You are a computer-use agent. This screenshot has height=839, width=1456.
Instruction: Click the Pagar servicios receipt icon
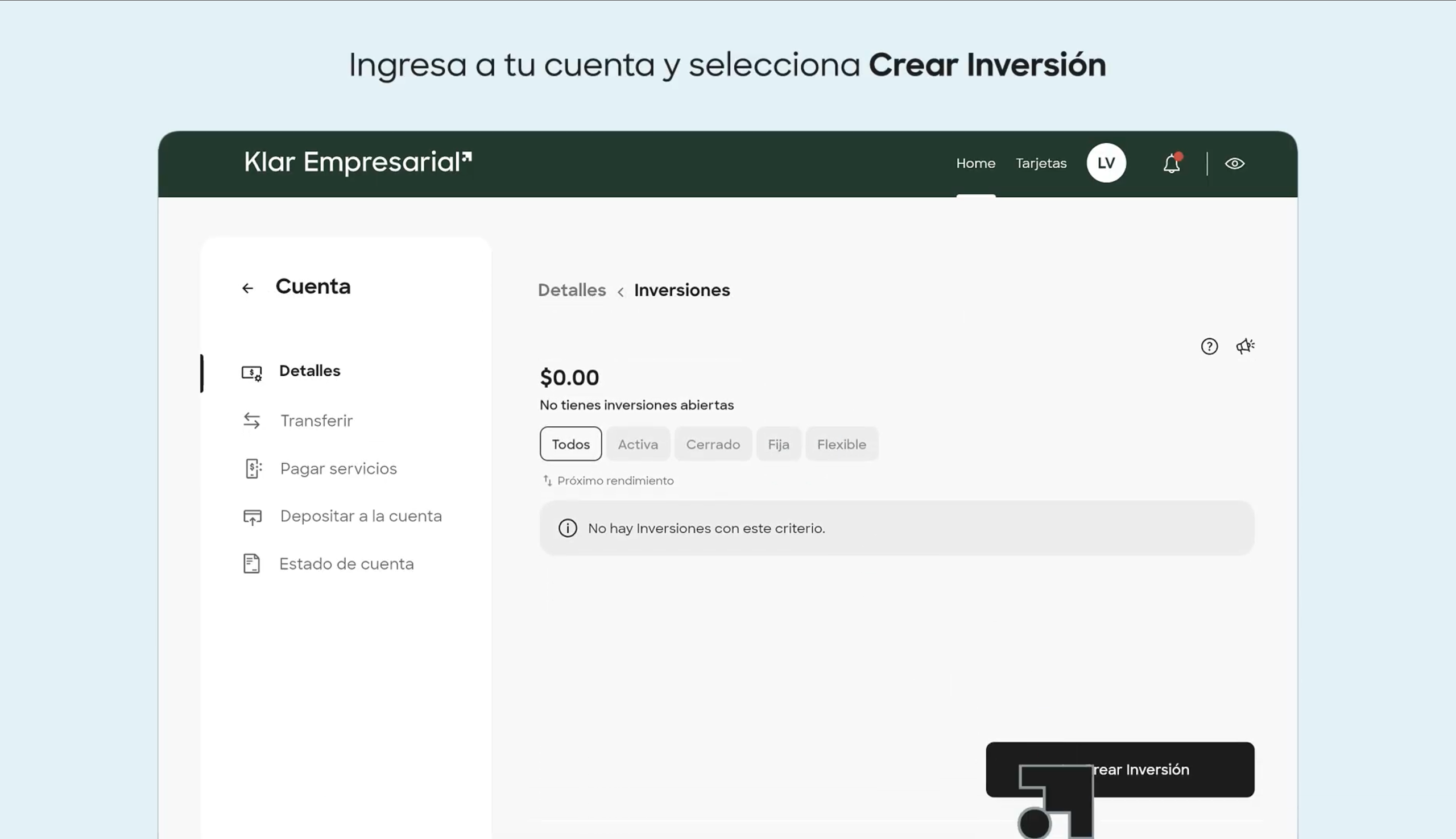[x=253, y=468]
